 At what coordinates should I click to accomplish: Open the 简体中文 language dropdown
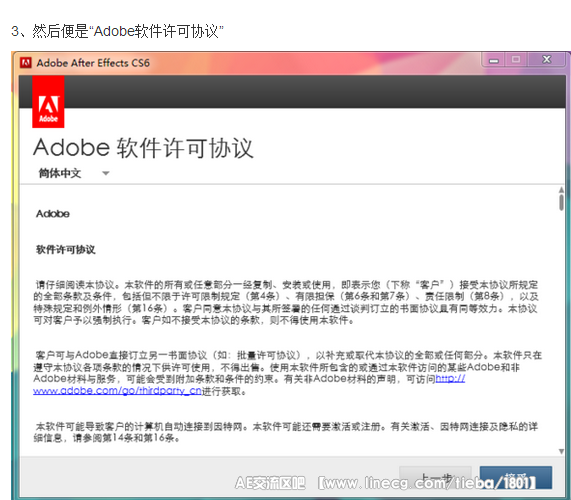pos(74,173)
